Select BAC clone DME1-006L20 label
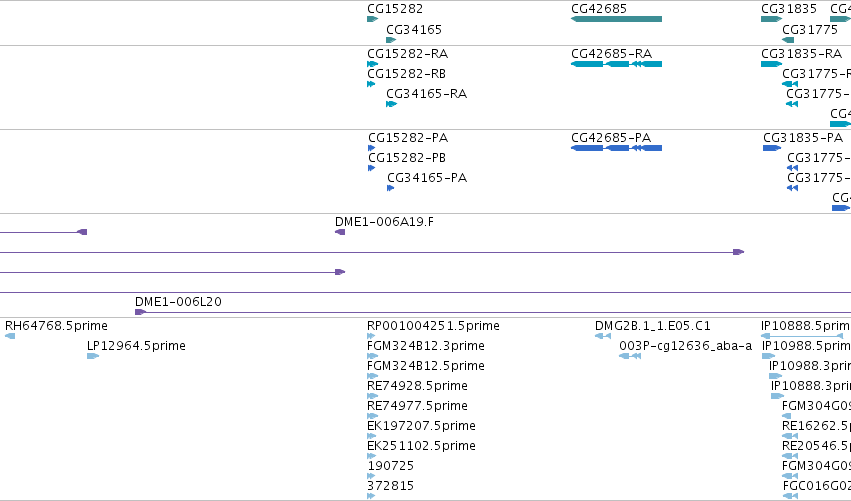The image size is (851, 501). pyautogui.click(x=179, y=302)
